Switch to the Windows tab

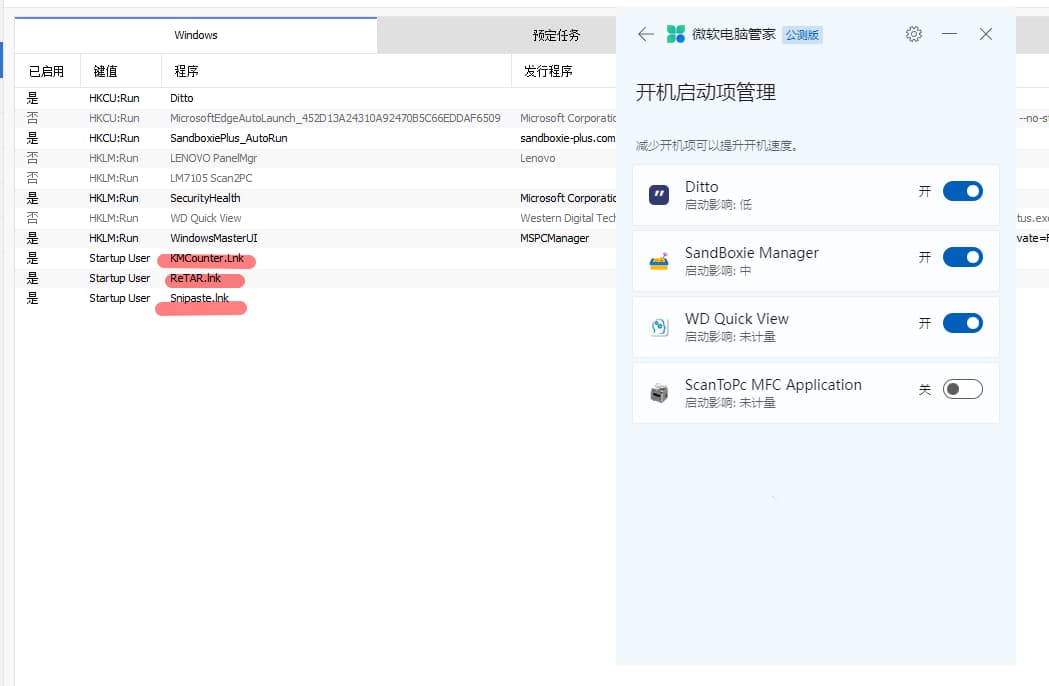coord(196,35)
